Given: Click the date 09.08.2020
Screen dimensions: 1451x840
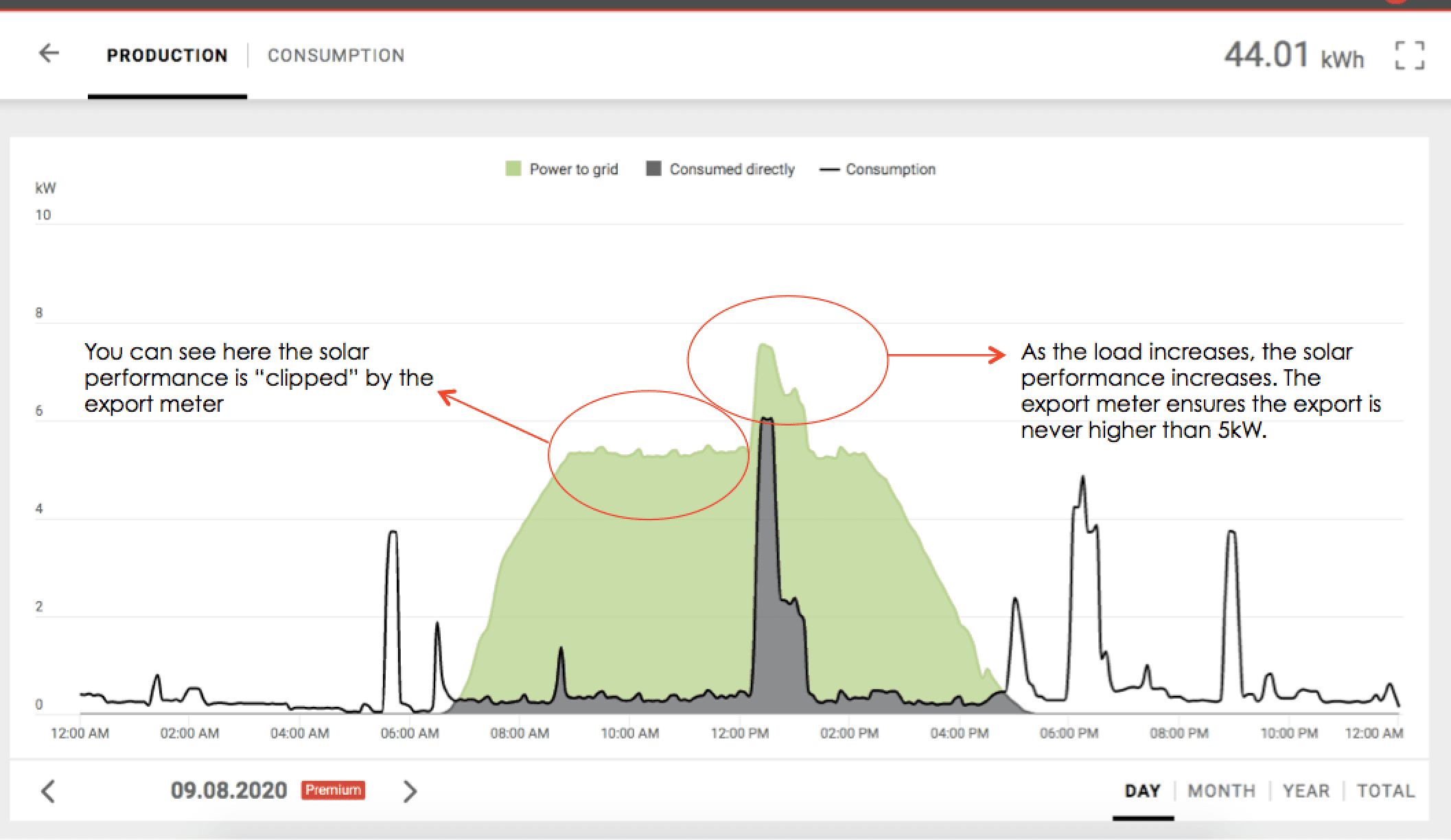Looking at the screenshot, I should point(229,791).
